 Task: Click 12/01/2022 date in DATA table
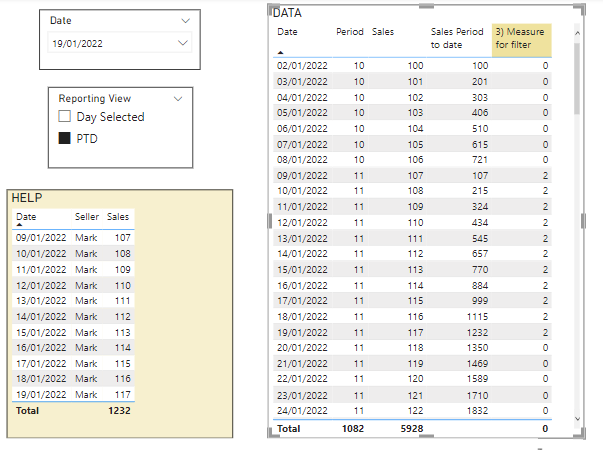tap(302, 223)
